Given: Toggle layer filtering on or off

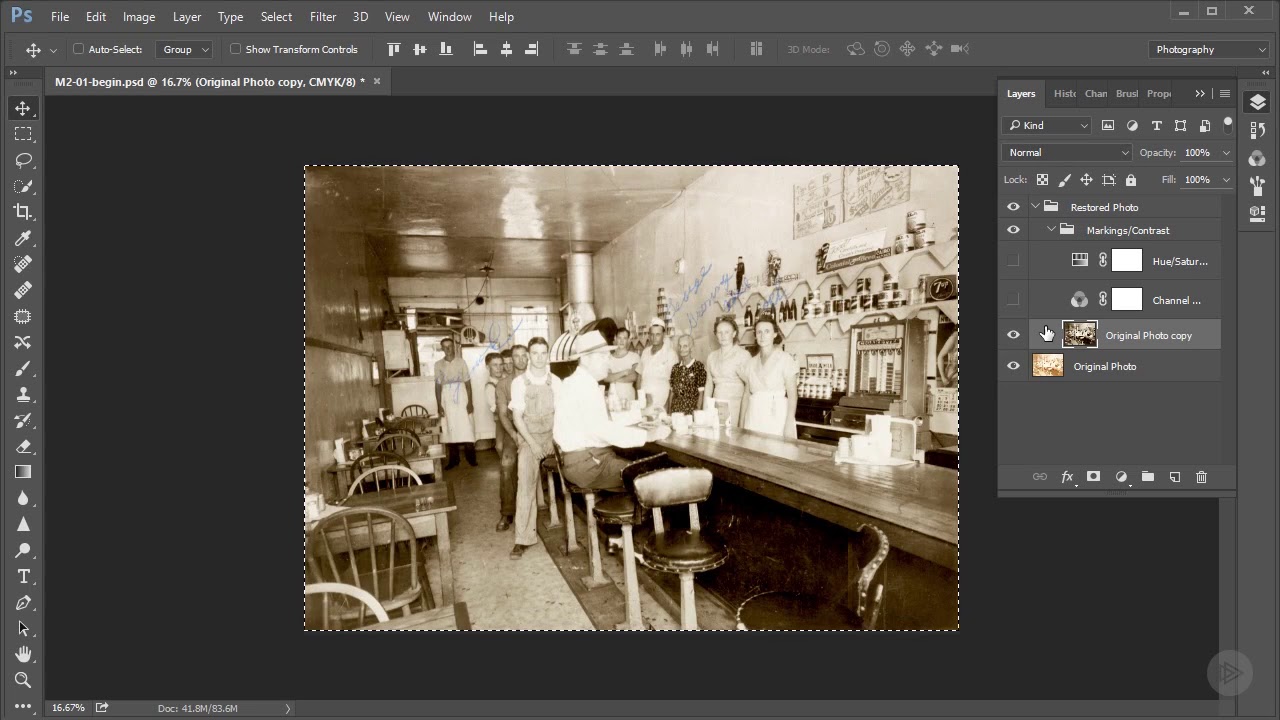Looking at the screenshot, I should [x=1227, y=125].
